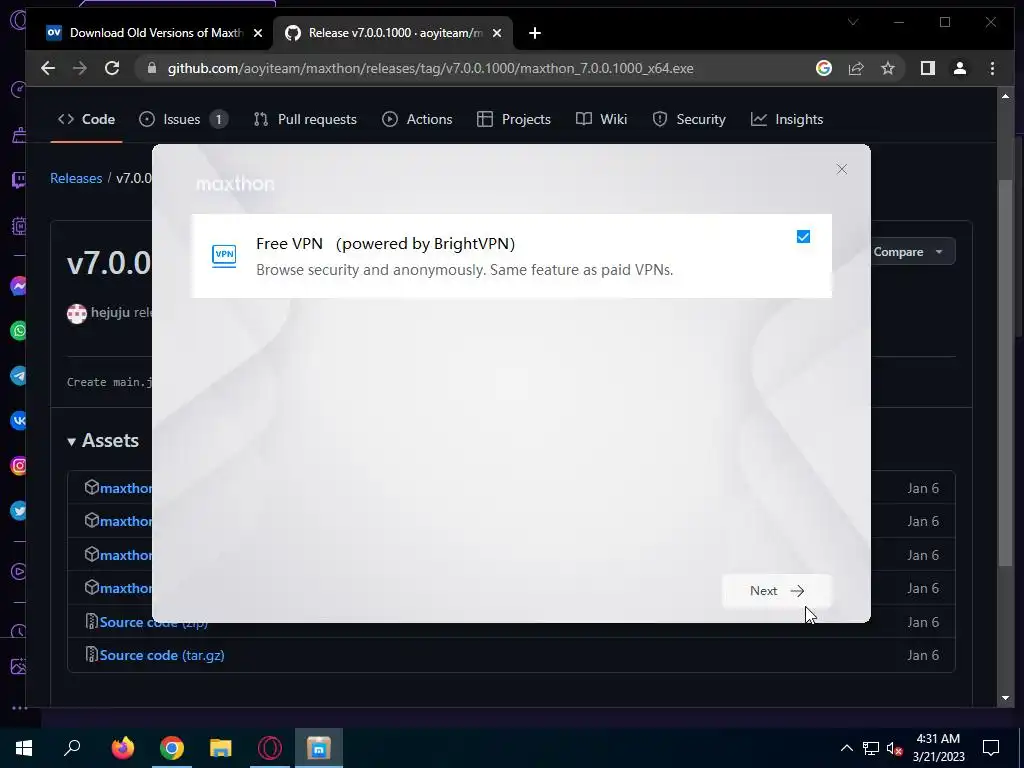Viewport: 1024px width, 768px height.
Task: Click Next in the Maxthon installer
Action: pos(776,590)
